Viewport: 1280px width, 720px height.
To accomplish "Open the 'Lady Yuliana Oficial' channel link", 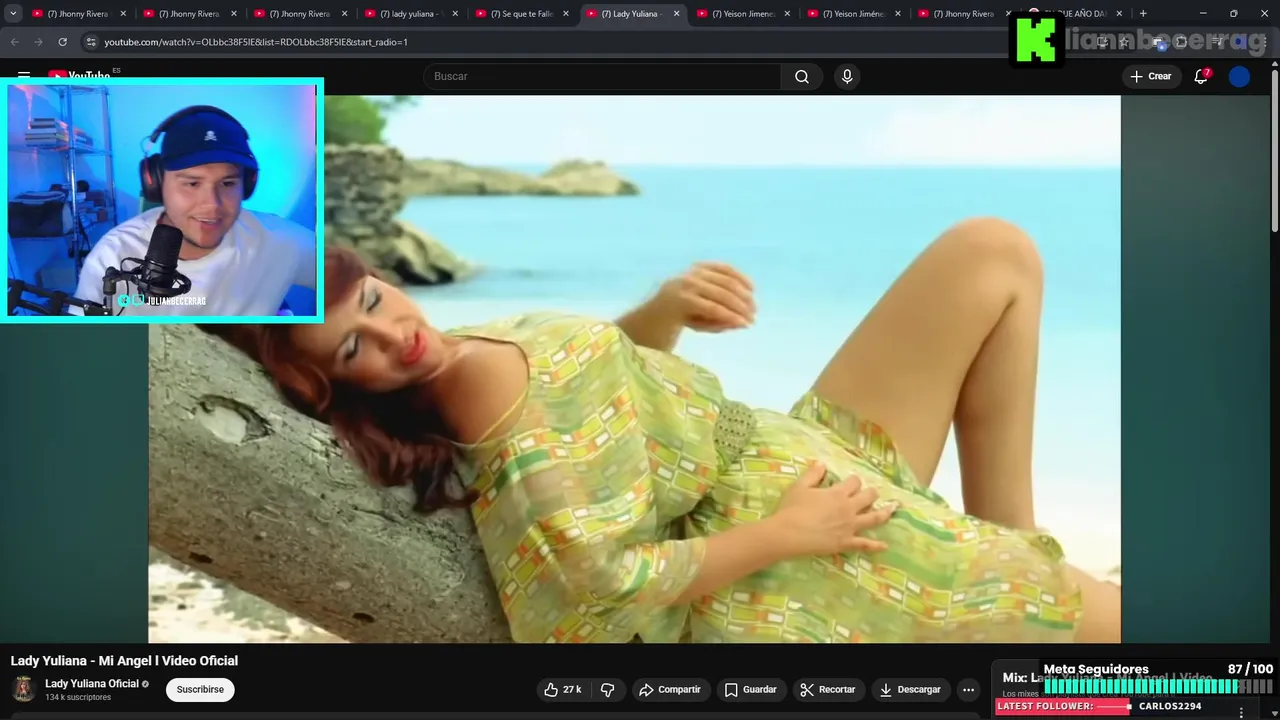I will (92, 684).
